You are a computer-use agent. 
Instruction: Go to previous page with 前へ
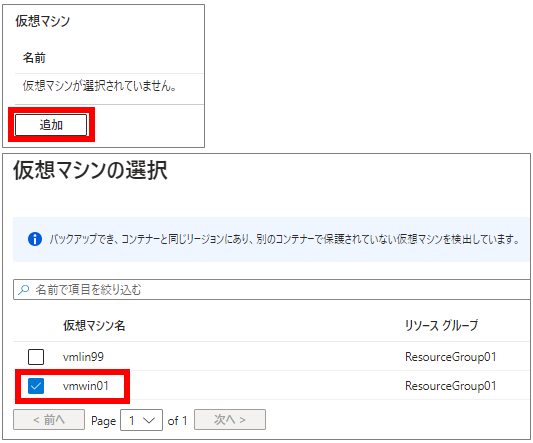[x=49, y=420]
